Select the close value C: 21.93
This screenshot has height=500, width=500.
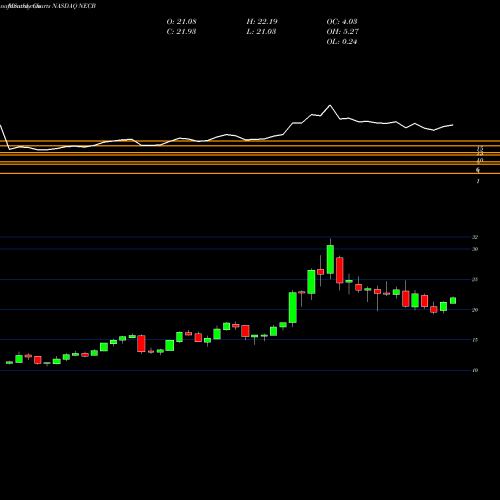181,32
